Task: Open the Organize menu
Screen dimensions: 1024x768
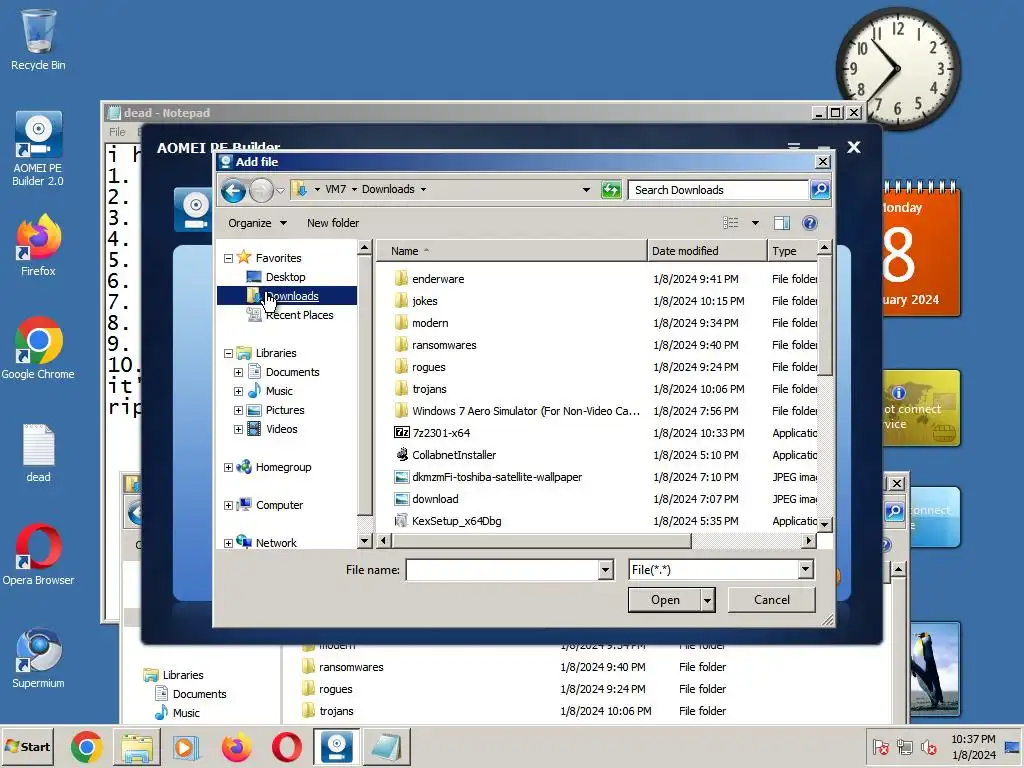Action: point(257,223)
